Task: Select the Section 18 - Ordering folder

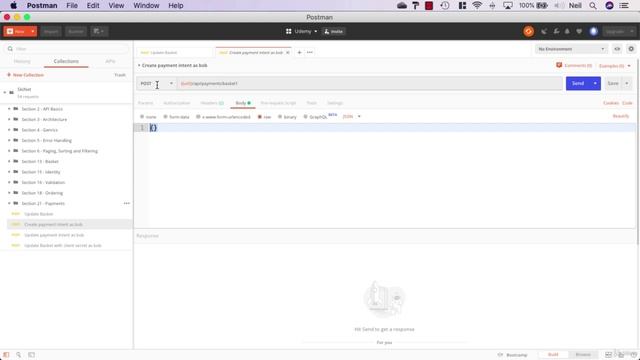Action: click(42, 193)
